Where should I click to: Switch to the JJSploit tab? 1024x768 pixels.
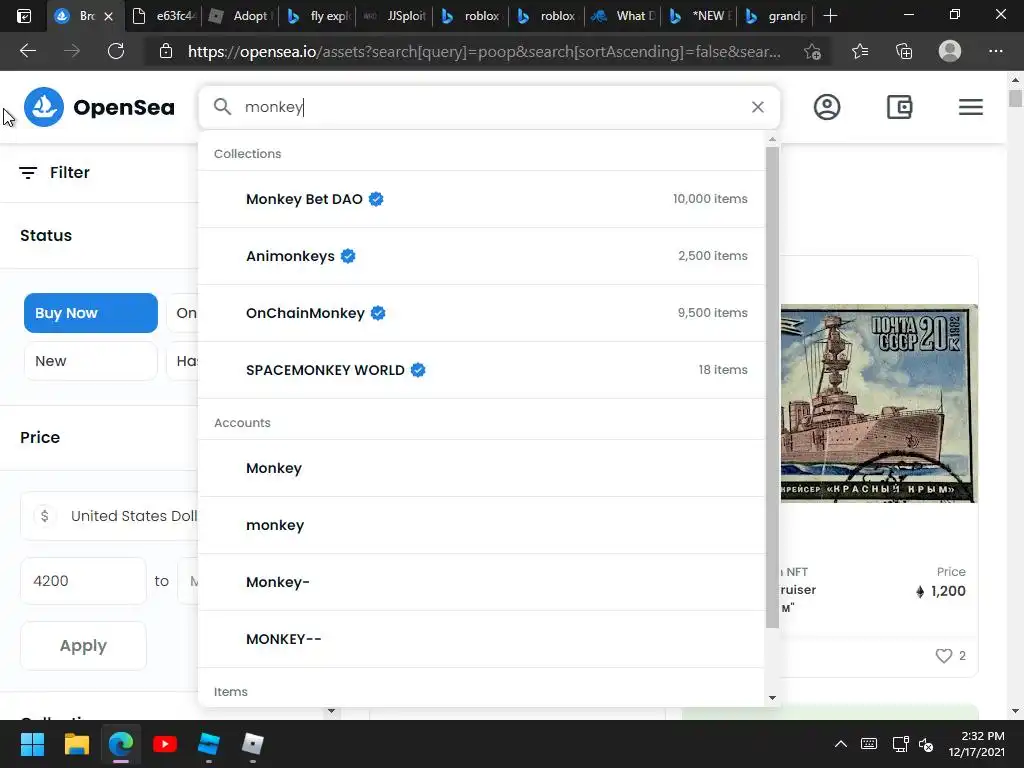[x=395, y=16]
